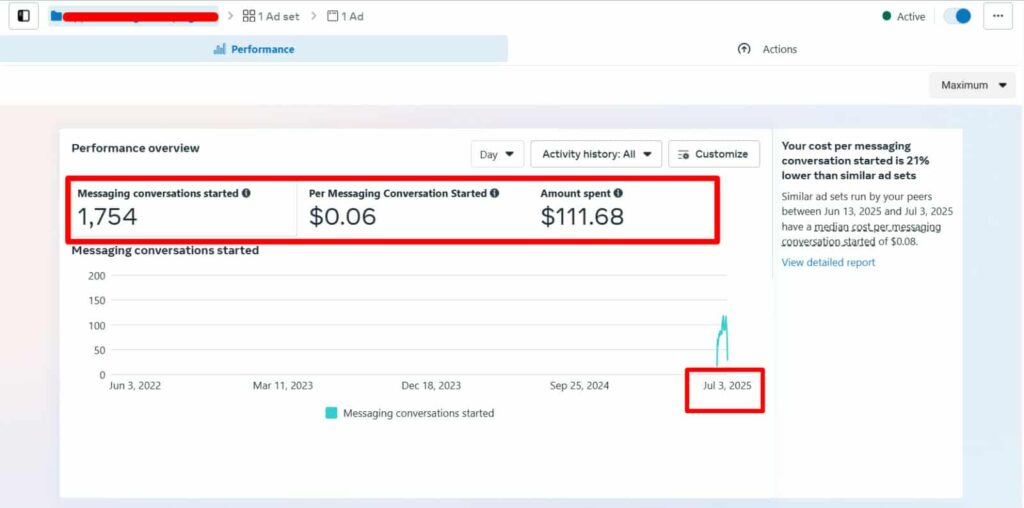The width and height of the screenshot is (1024, 508).
Task: Toggle the Messaging conversations started legend series
Action: pos(409,413)
